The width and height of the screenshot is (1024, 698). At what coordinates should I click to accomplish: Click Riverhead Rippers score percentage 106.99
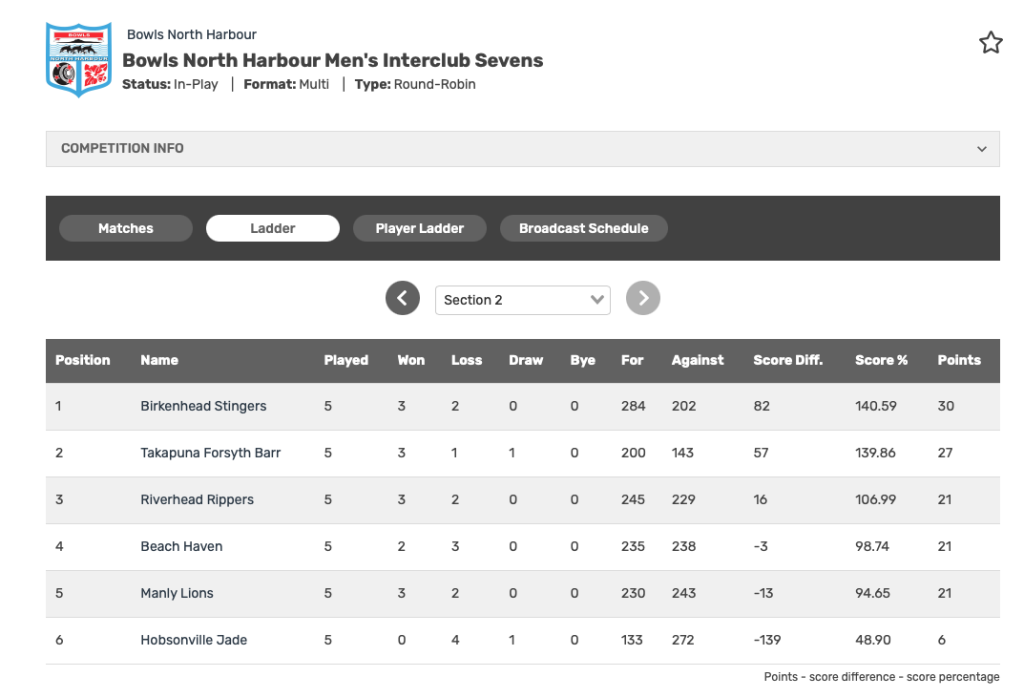coord(875,500)
